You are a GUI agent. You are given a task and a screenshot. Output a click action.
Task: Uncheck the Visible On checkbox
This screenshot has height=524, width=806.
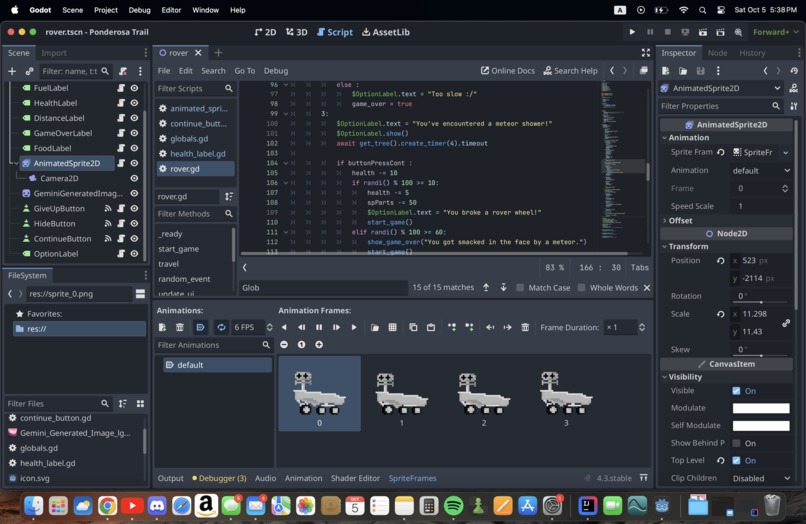[x=736, y=391]
